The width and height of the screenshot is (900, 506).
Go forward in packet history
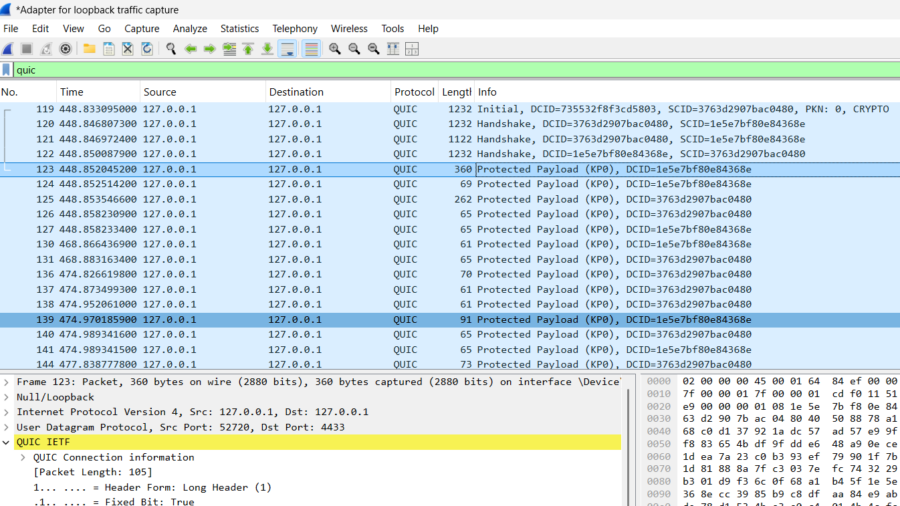click(x=210, y=49)
